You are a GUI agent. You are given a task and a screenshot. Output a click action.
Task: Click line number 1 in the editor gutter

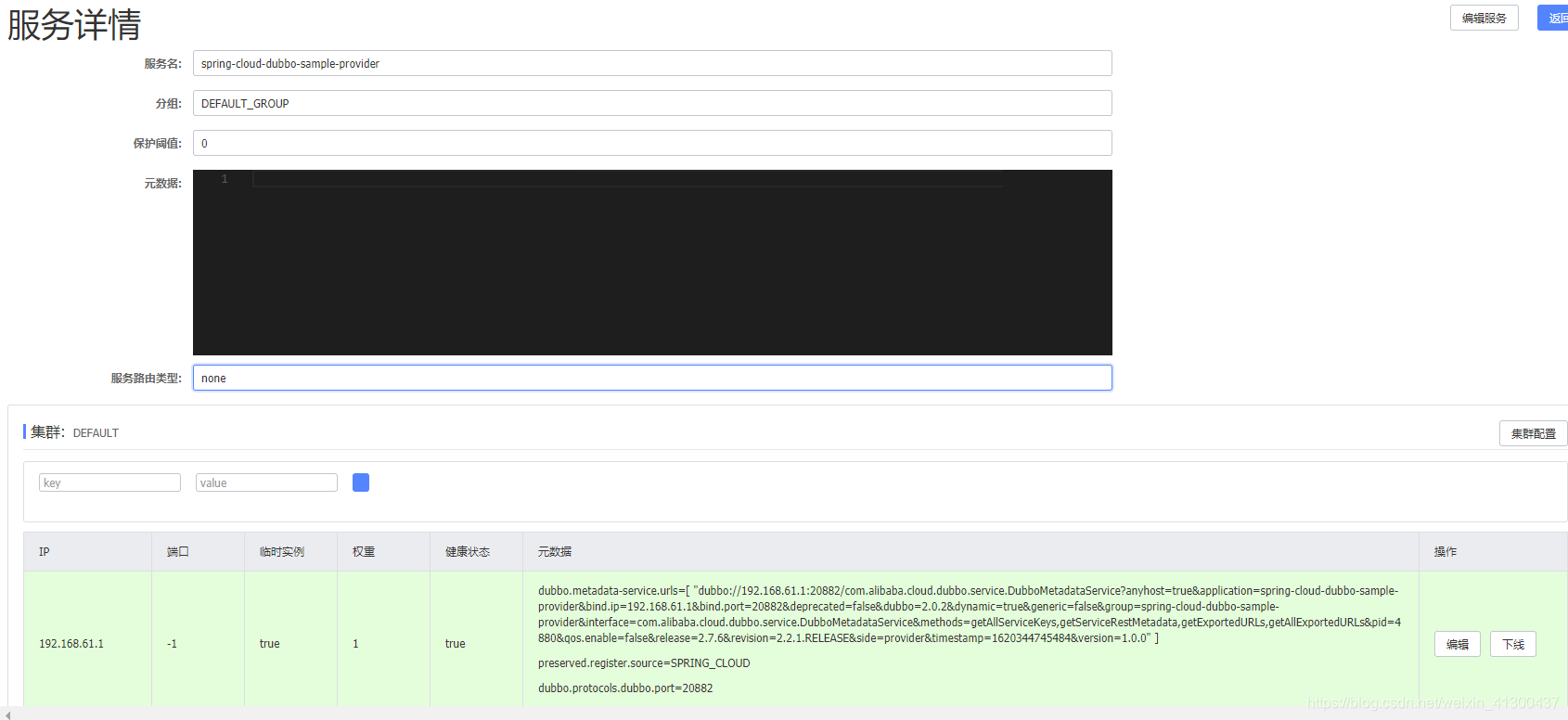225,179
